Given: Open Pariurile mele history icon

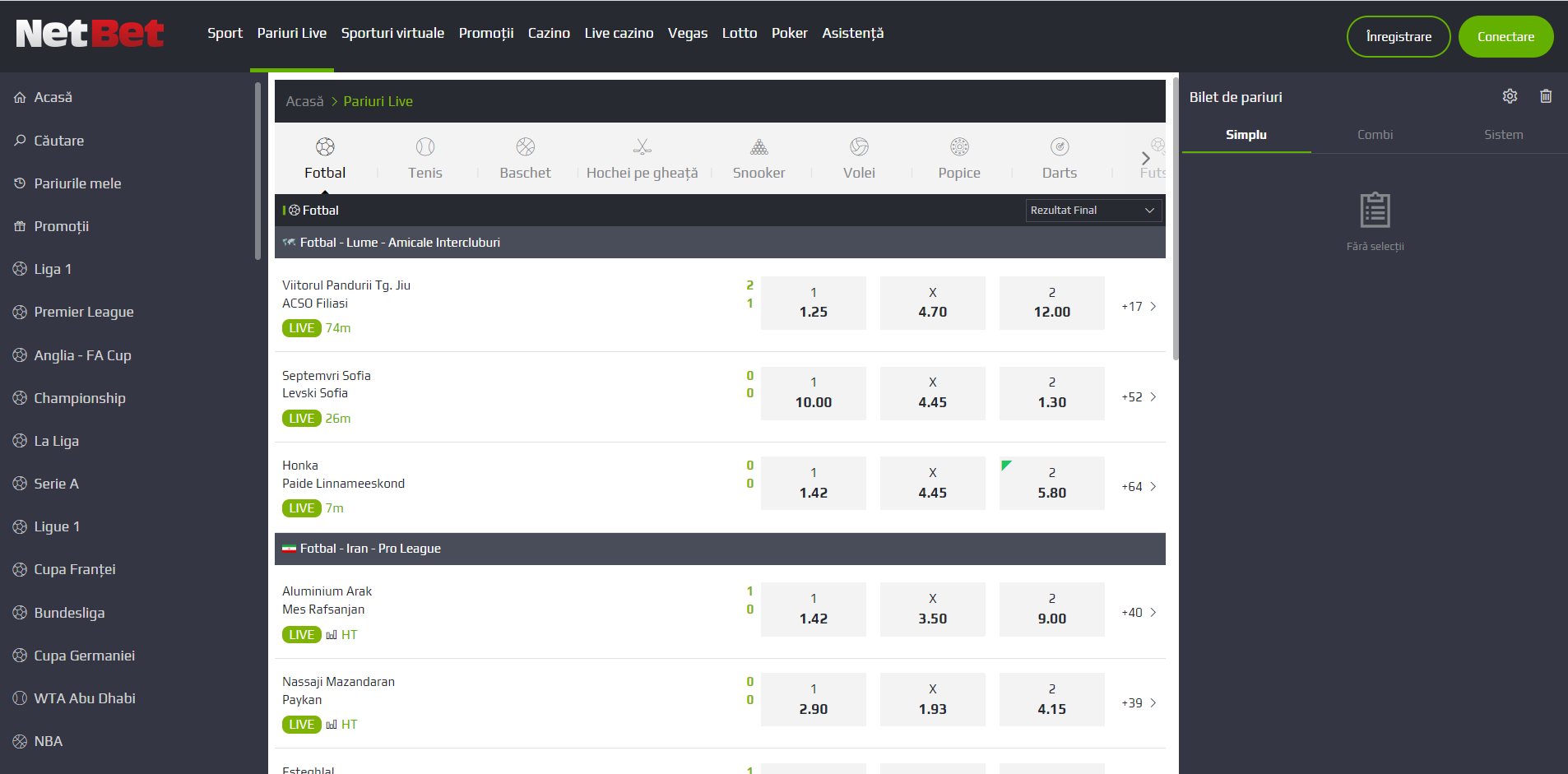Looking at the screenshot, I should tap(20, 183).
